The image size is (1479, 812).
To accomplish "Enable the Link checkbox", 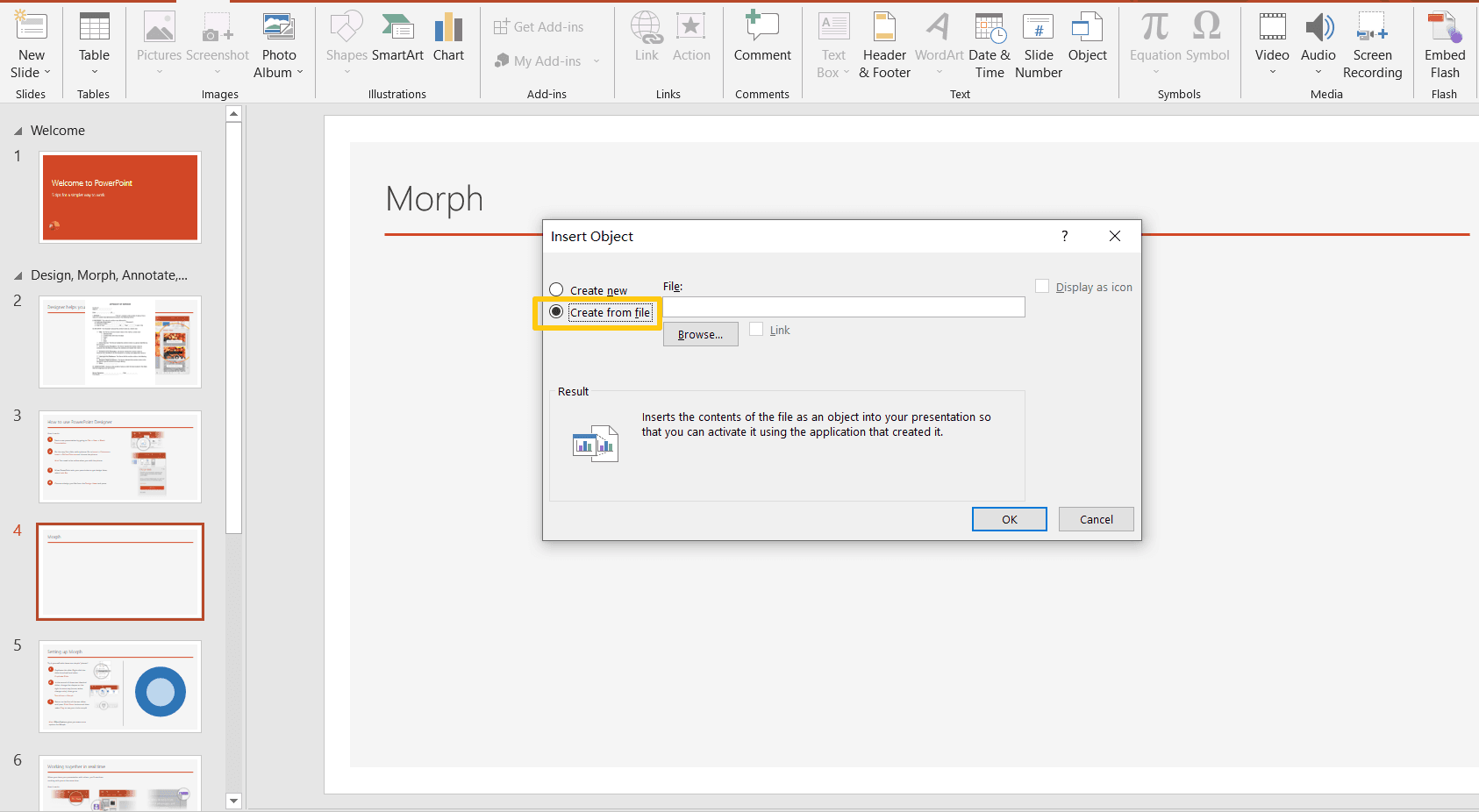I will click(x=756, y=329).
